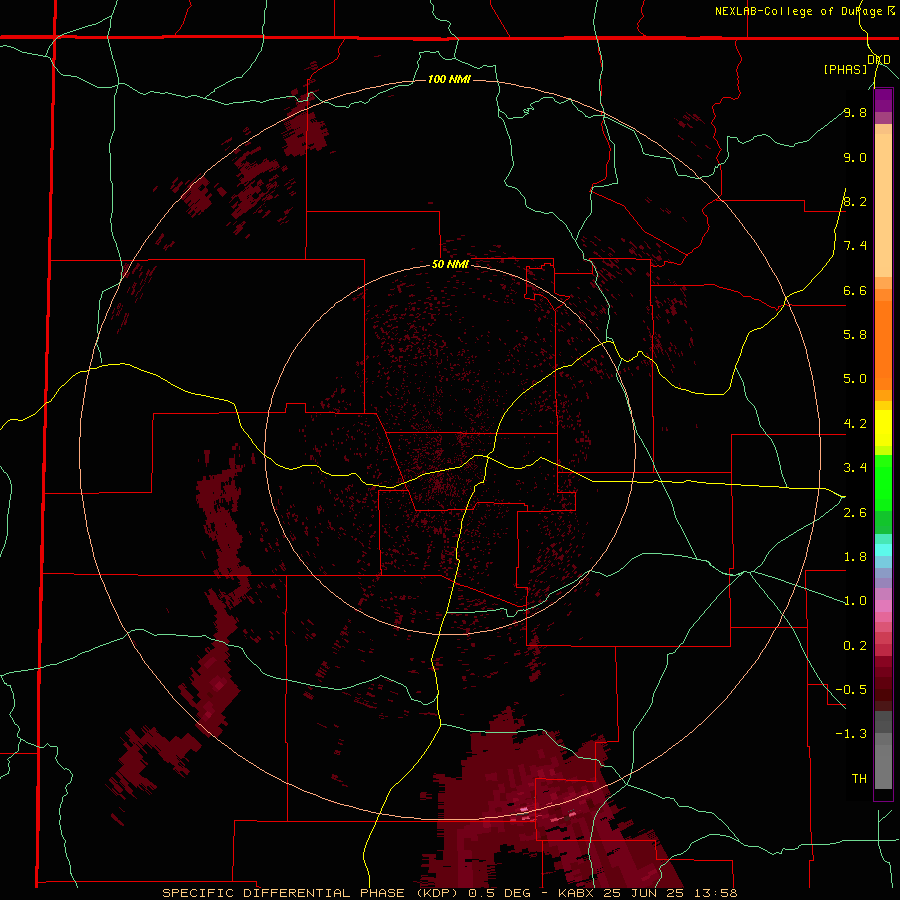Click the cyan segment of the colorbar
The image size is (900, 900).
pos(883,550)
